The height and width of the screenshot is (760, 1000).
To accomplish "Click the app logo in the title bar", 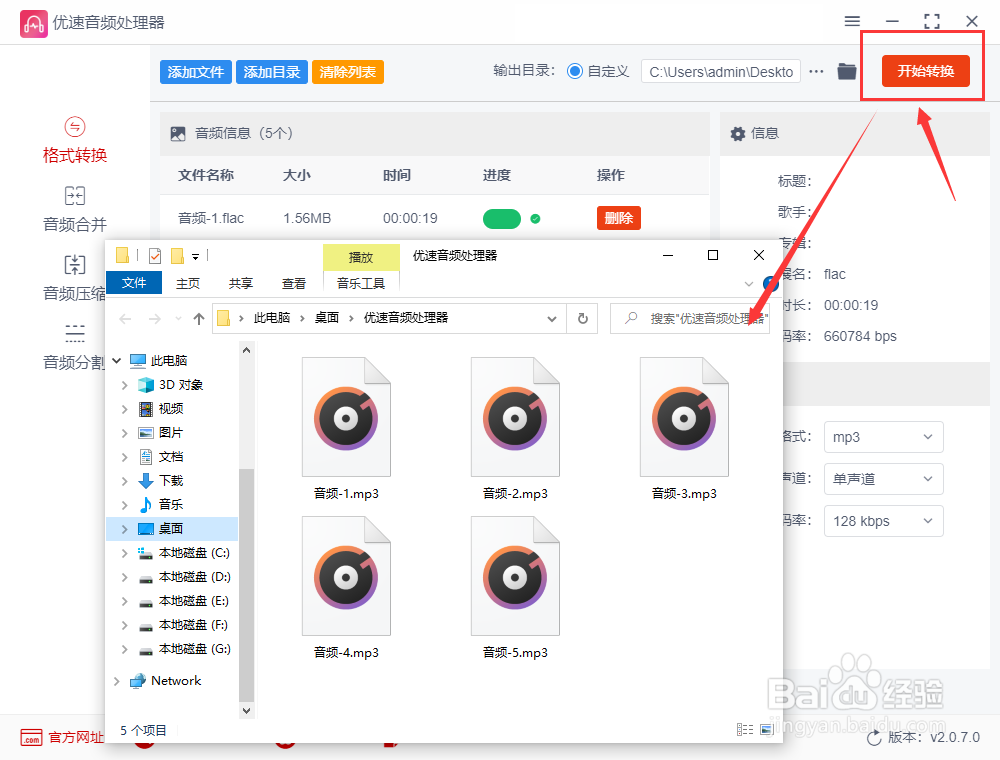I will [x=33, y=24].
